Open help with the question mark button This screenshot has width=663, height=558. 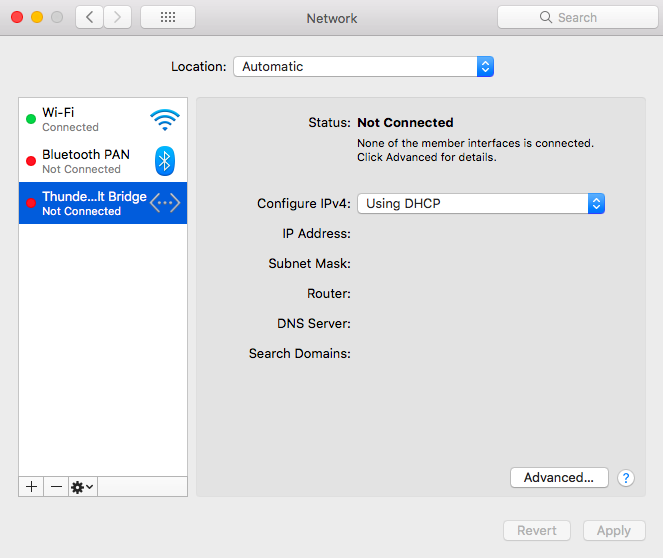pyautogui.click(x=626, y=478)
